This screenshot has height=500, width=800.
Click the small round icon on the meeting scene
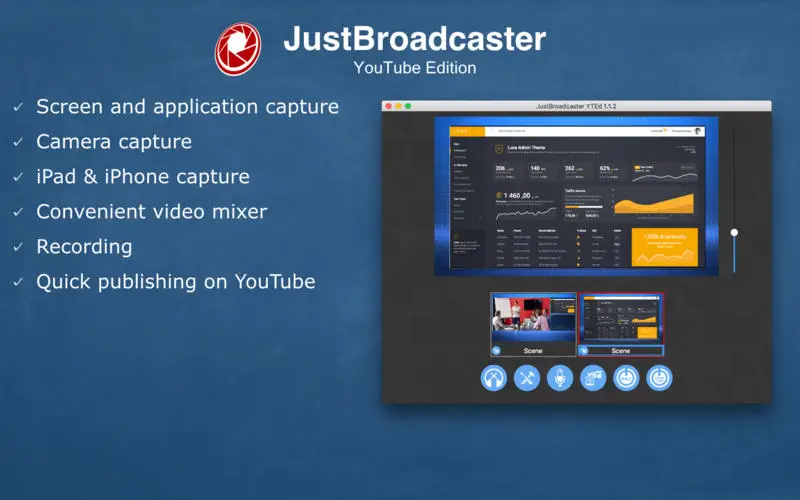496,351
